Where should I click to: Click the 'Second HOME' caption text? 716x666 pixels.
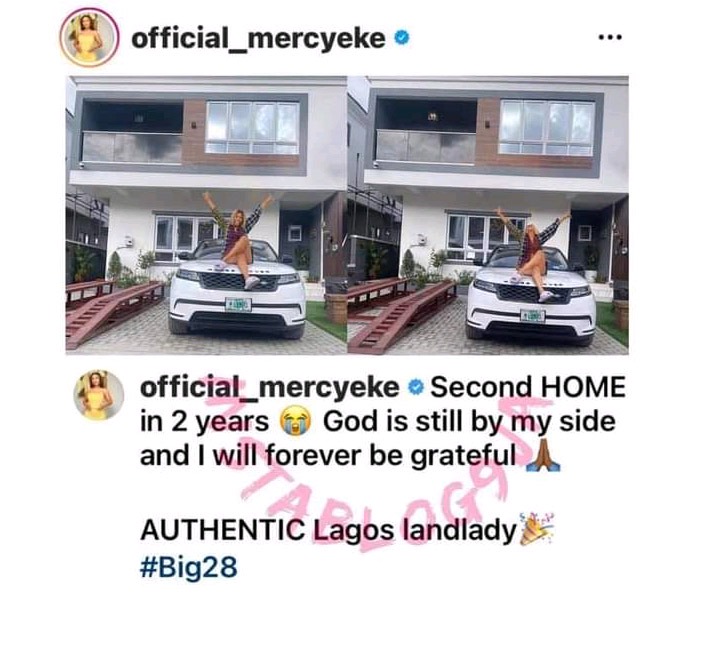tap(528, 387)
